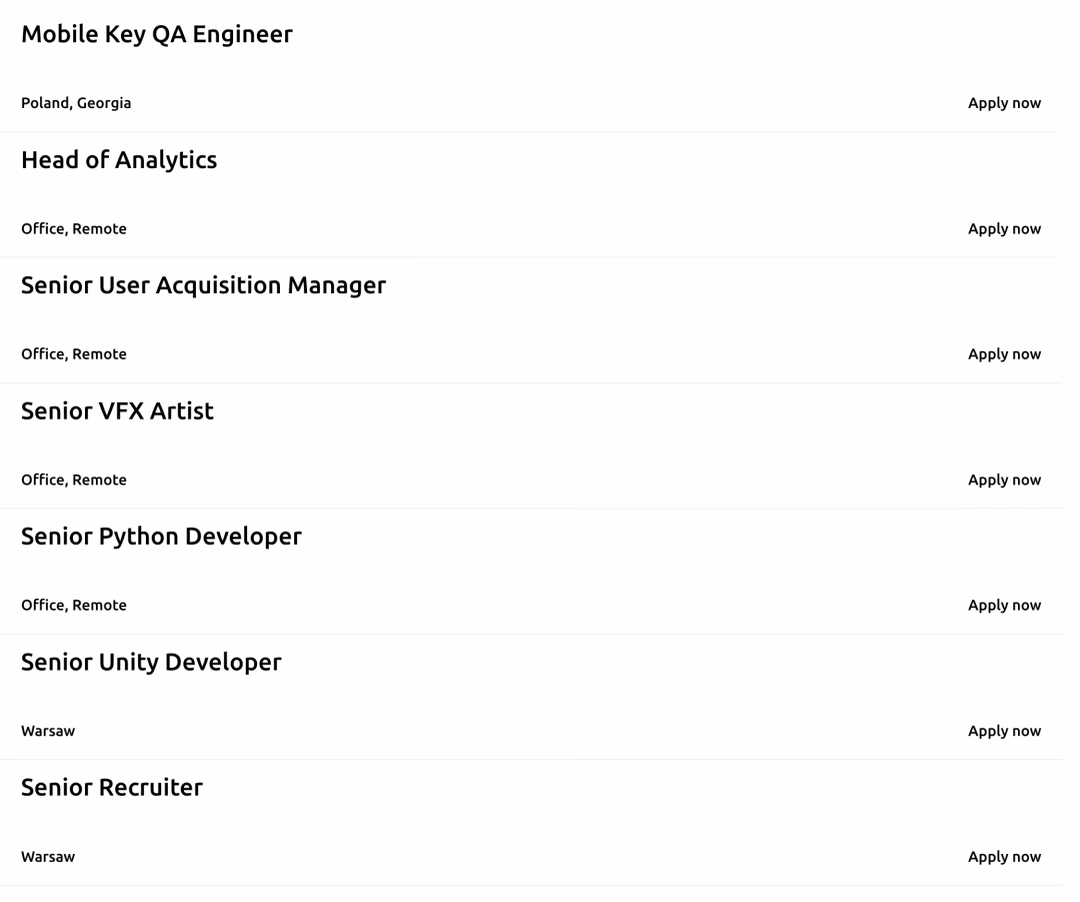Click Office, Remote under Senior VFX Artist

(74, 481)
